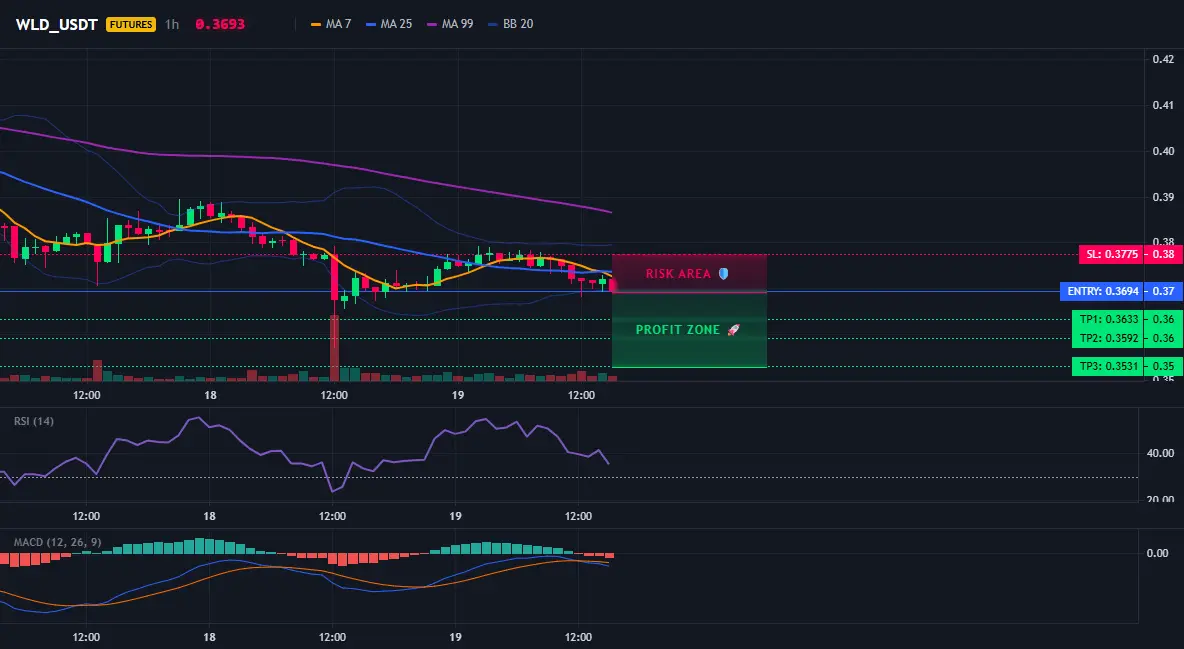Click the blue MA 25 color dash

[371, 24]
